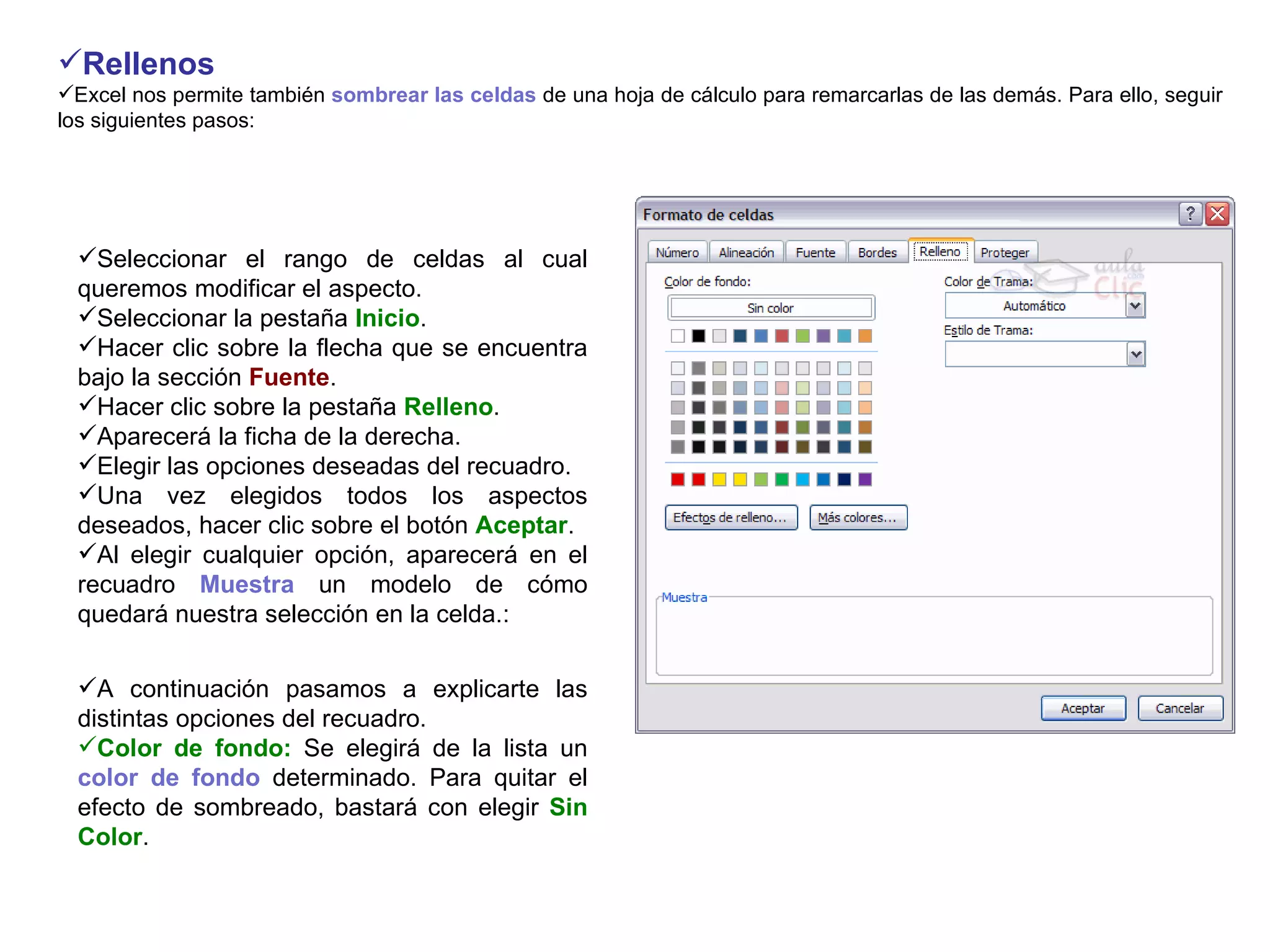Open the Color de Trama dropdown
Viewport: 1270px width, 952px height.
tap(1135, 306)
